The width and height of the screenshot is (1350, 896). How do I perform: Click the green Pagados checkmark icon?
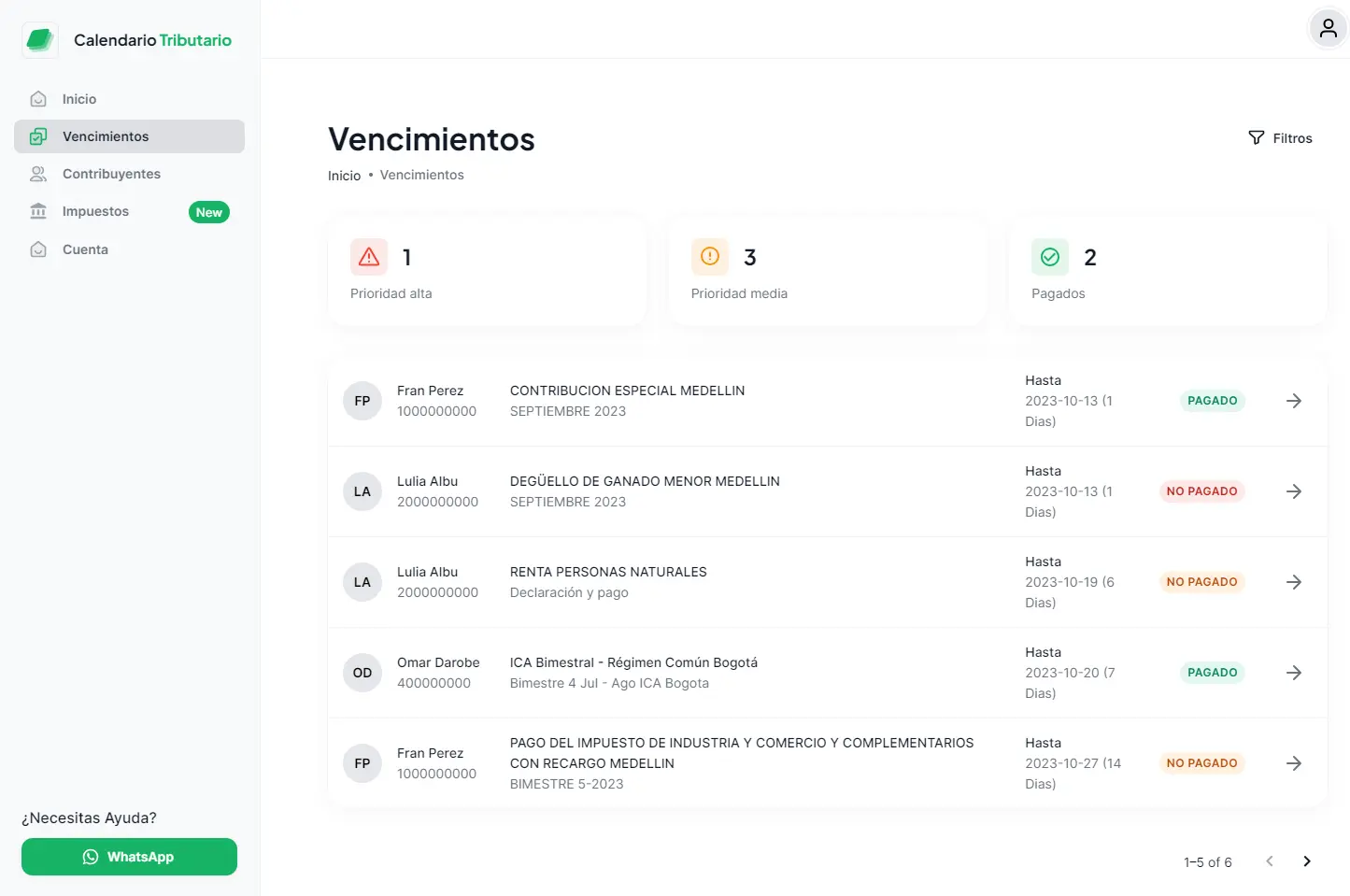point(1050,257)
